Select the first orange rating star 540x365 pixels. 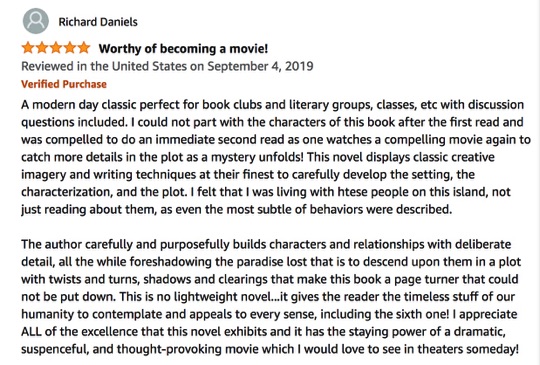(28, 48)
